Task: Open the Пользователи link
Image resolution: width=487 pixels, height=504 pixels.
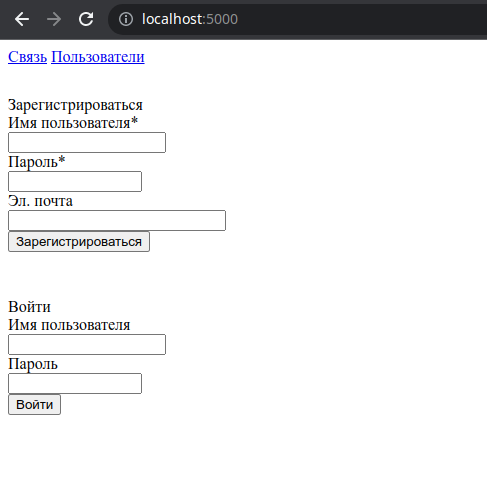Action: pyautogui.click(x=98, y=57)
